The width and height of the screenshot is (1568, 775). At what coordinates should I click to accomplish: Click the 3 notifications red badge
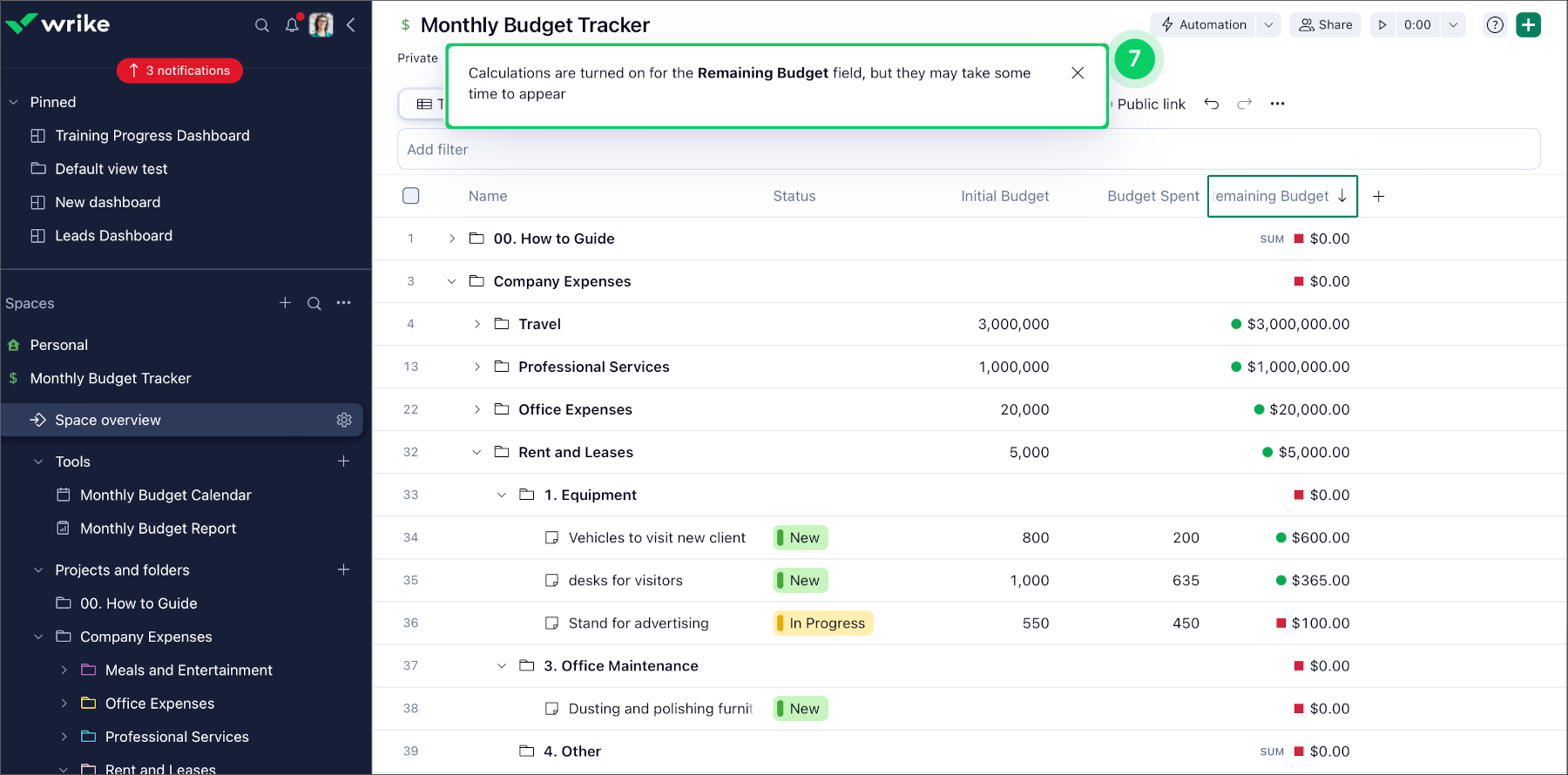click(x=179, y=71)
